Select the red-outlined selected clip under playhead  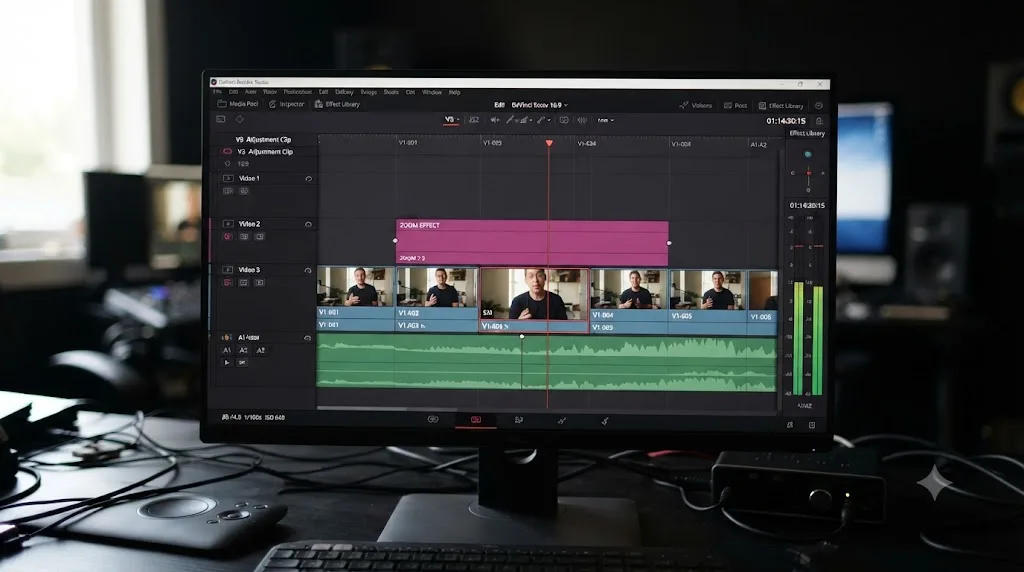coord(534,300)
